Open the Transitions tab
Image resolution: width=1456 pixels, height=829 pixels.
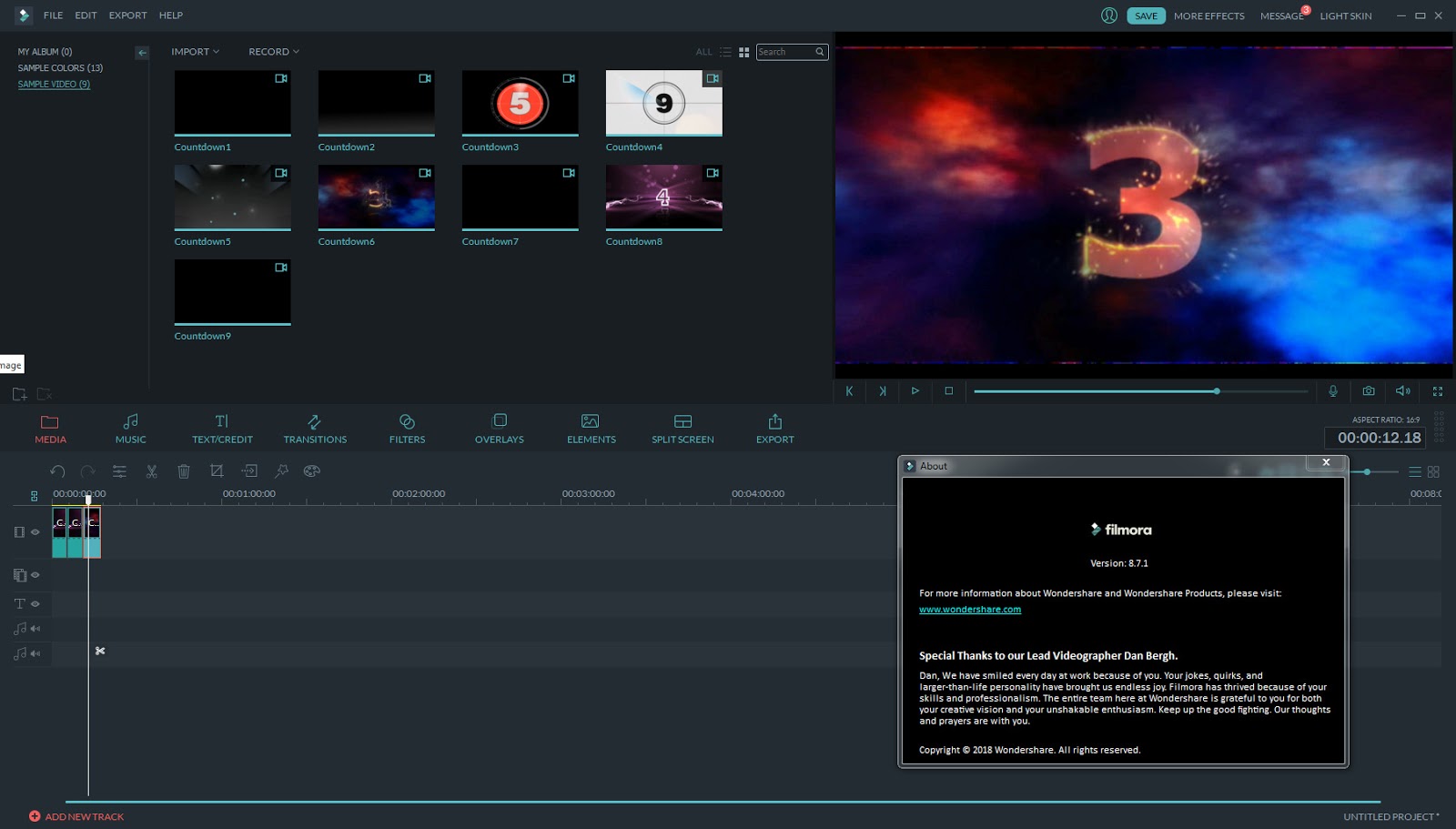tap(315, 429)
